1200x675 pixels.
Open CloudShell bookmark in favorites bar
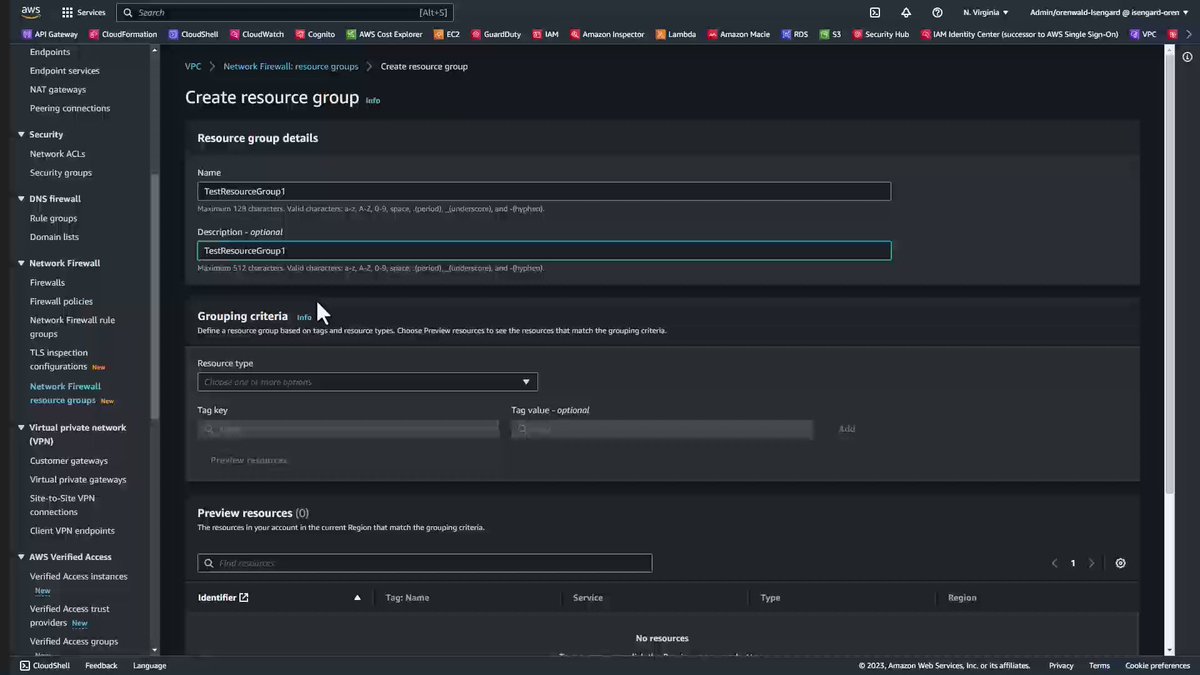(193, 34)
